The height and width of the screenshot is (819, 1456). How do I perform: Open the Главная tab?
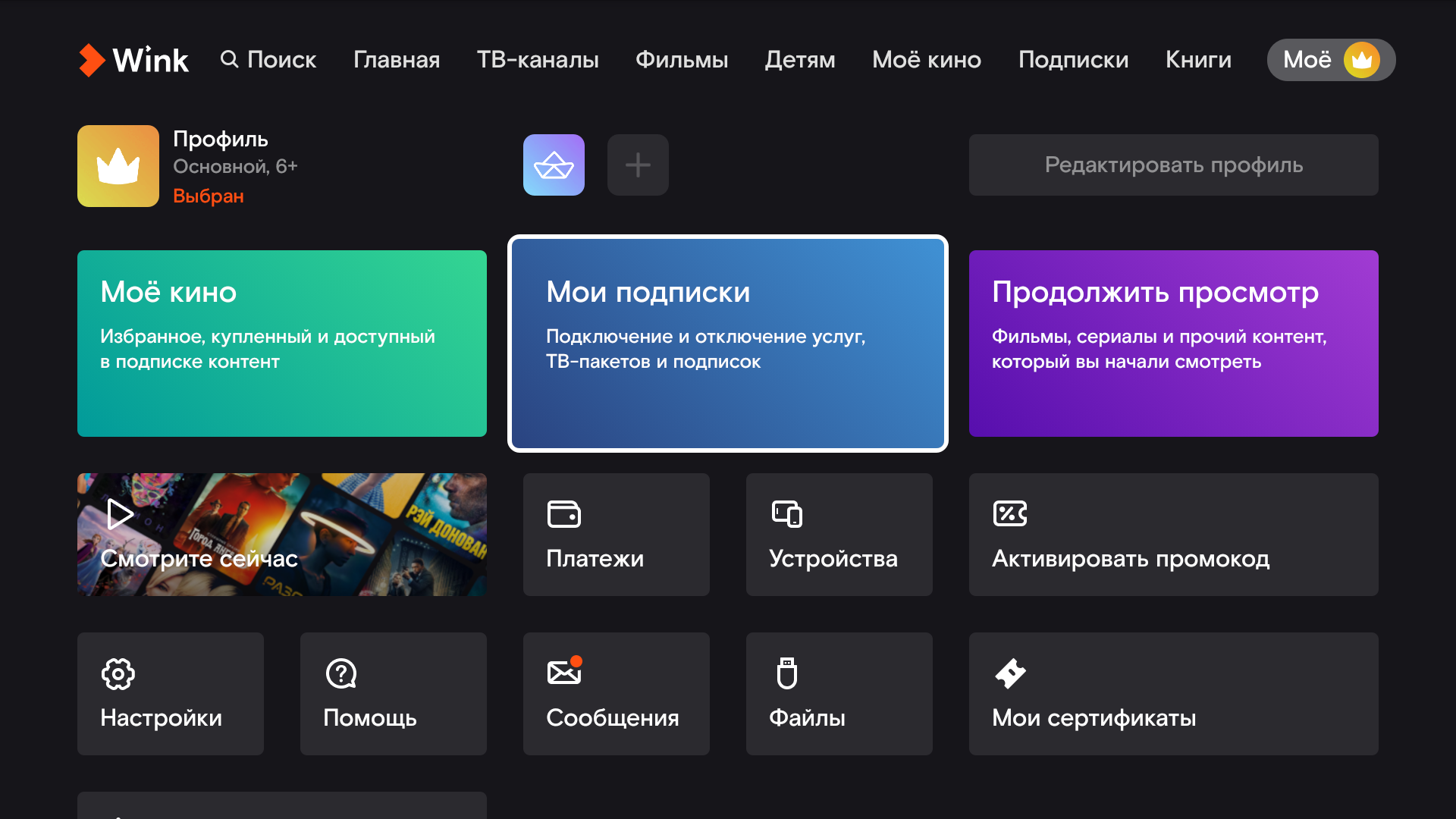(397, 60)
